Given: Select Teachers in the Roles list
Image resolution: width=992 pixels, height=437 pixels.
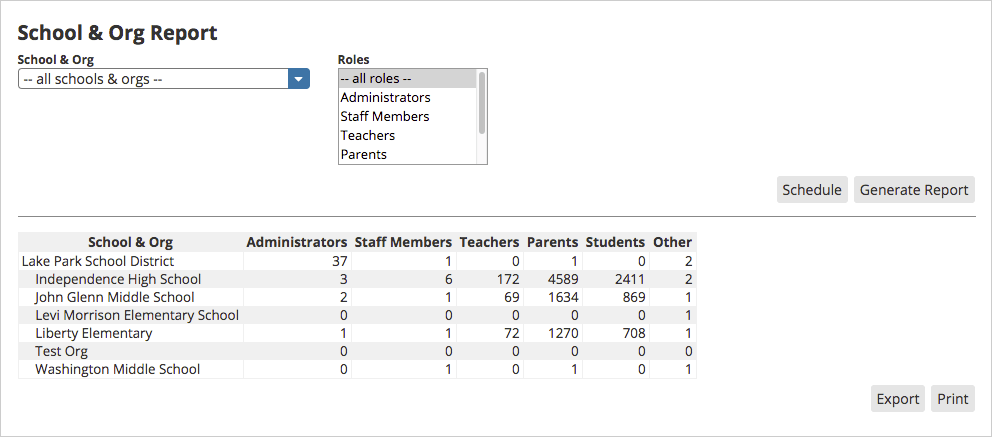Looking at the screenshot, I should (407, 135).
